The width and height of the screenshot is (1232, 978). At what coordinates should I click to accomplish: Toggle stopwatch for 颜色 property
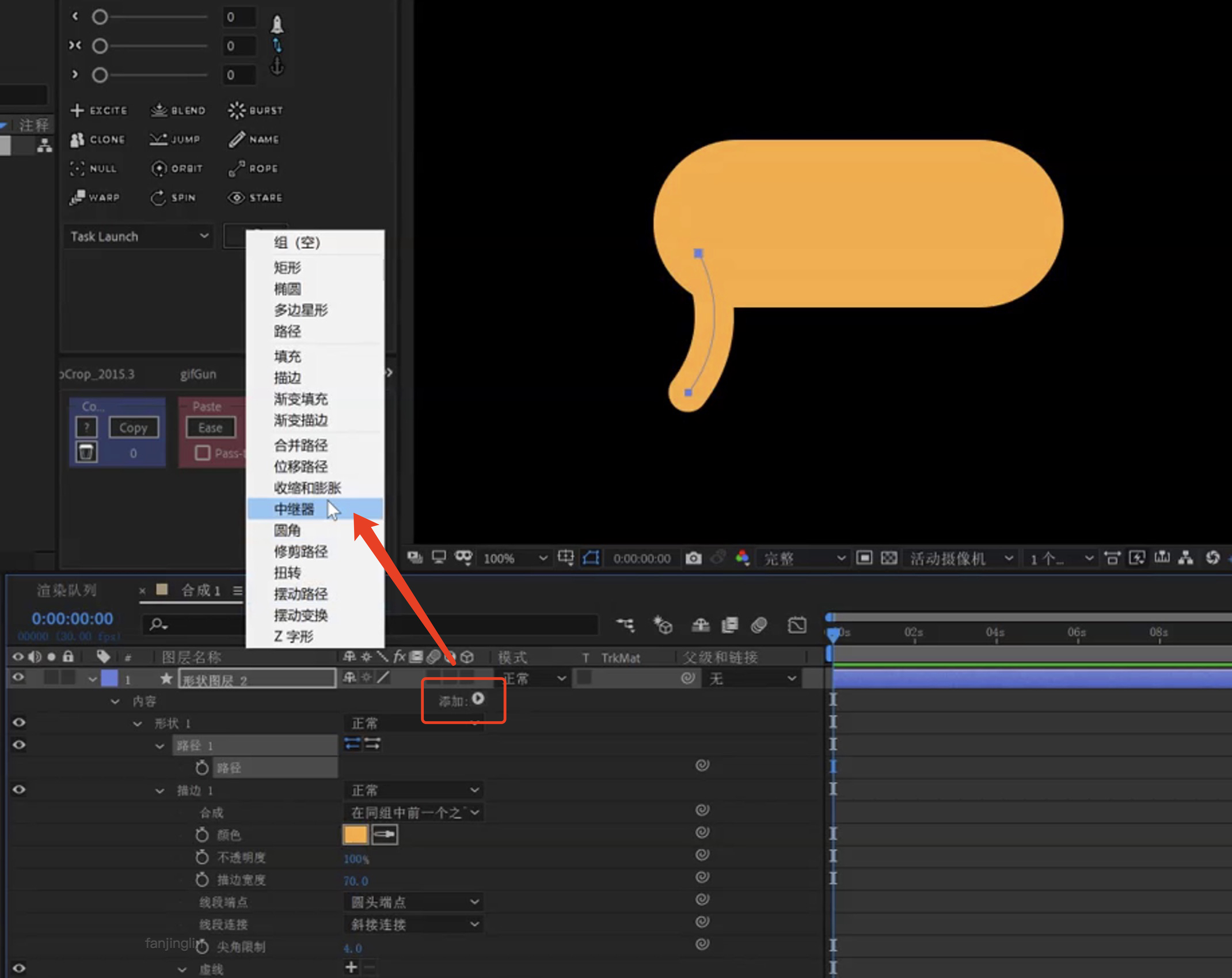tap(201, 835)
